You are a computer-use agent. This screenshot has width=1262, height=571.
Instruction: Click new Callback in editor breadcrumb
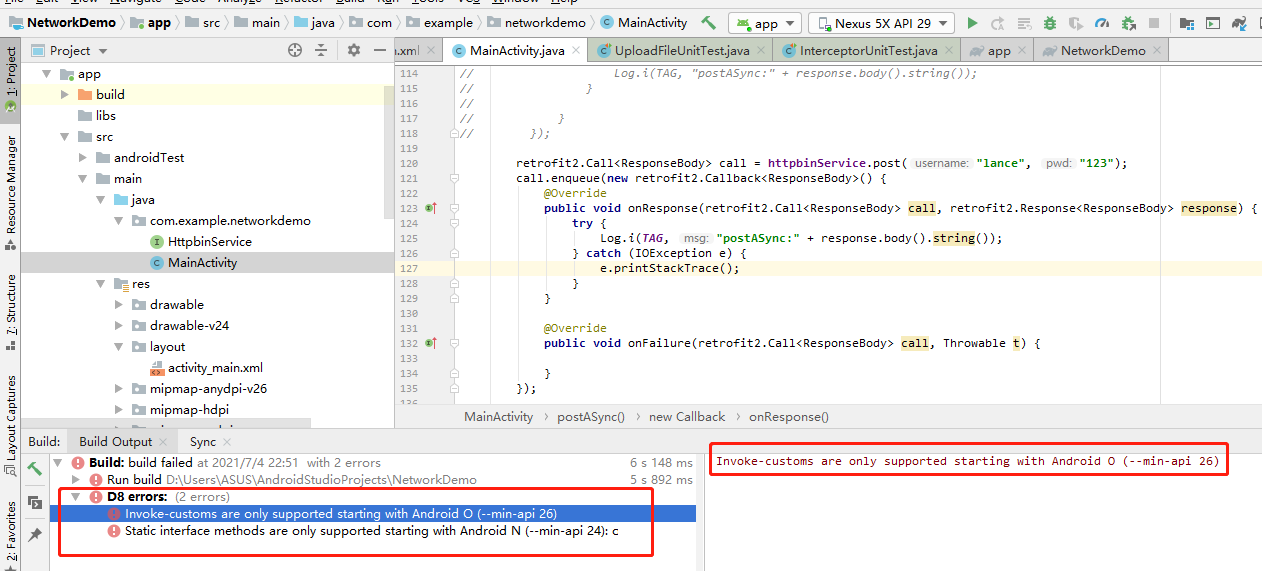[x=687, y=417]
